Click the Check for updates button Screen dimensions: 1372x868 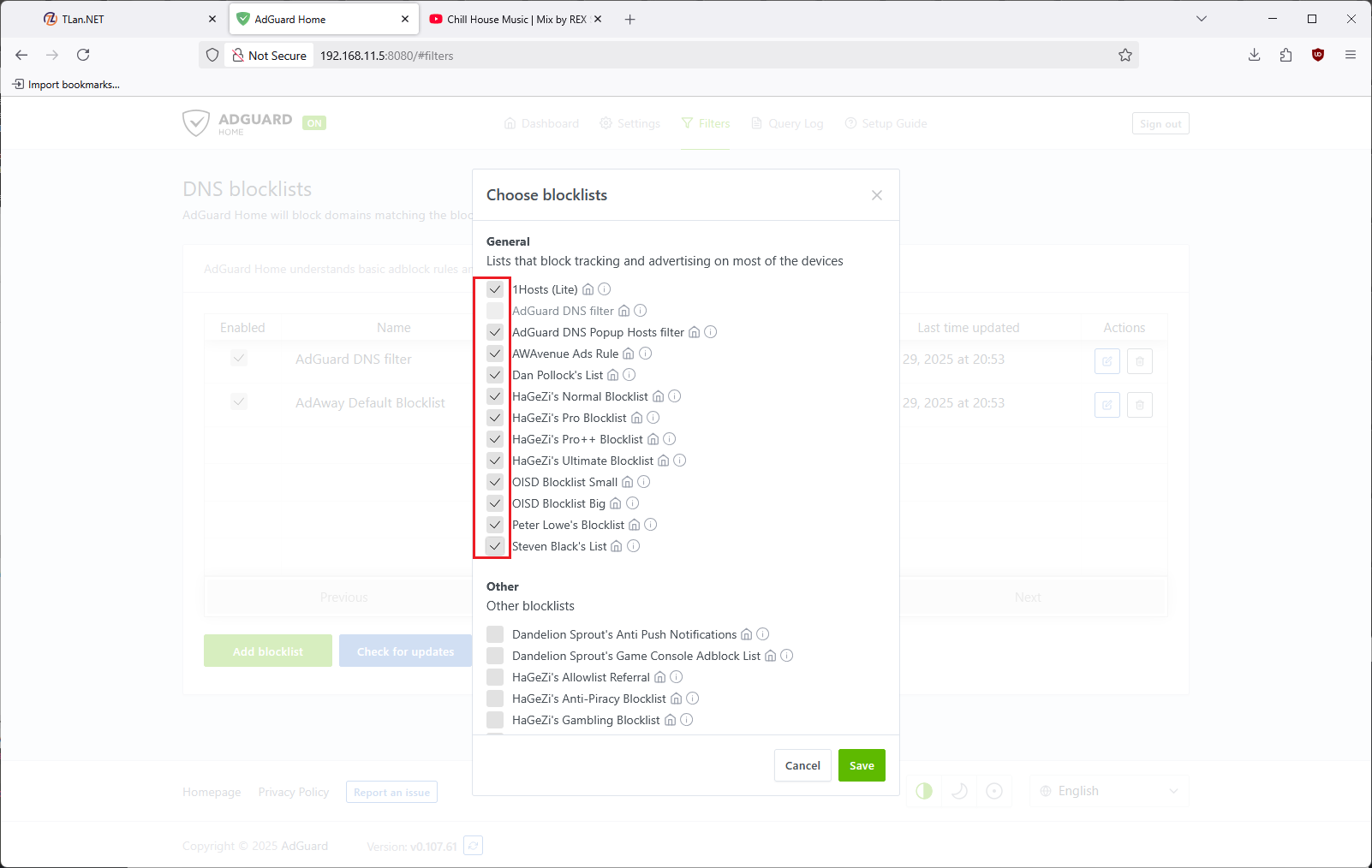405,651
